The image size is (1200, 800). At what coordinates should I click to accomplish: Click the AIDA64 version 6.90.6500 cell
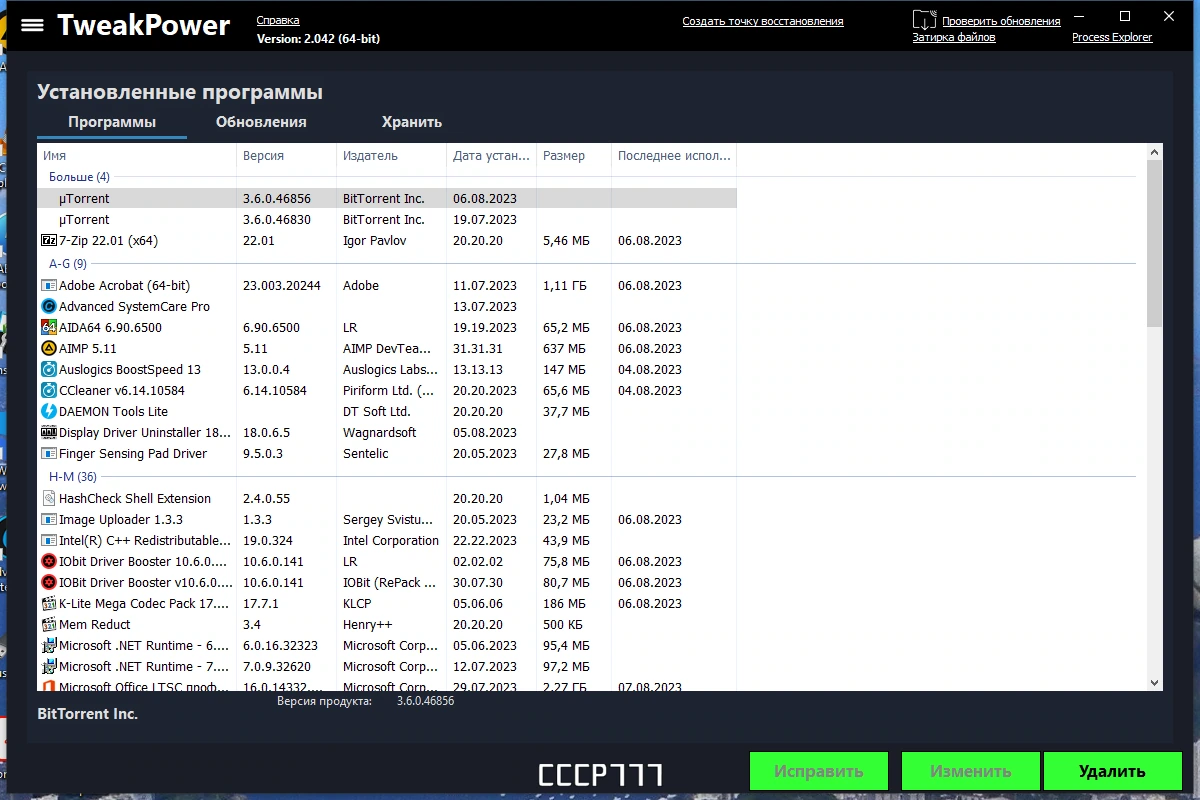pos(272,328)
